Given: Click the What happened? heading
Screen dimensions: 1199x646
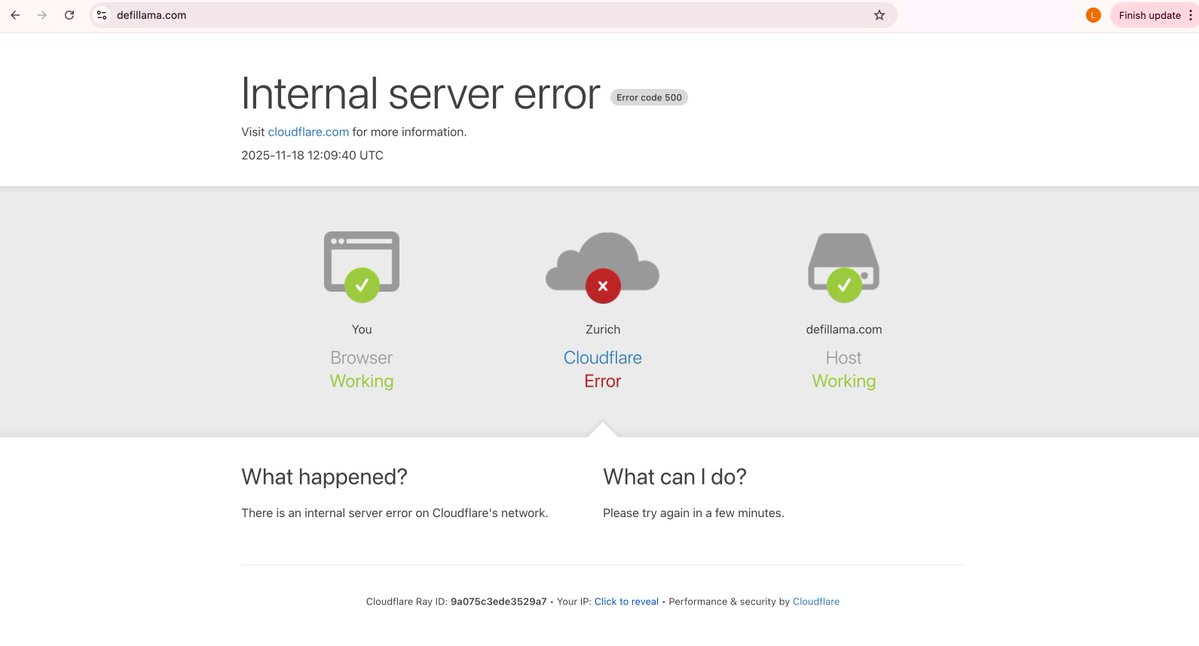Looking at the screenshot, I should [x=324, y=477].
